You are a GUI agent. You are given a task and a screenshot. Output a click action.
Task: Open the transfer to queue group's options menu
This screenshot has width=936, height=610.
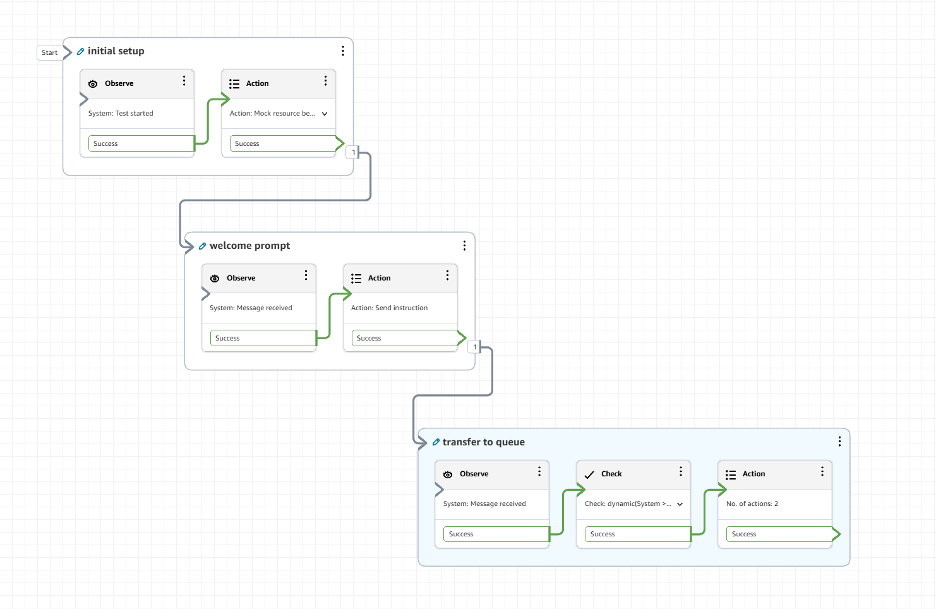(x=839, y=442)
